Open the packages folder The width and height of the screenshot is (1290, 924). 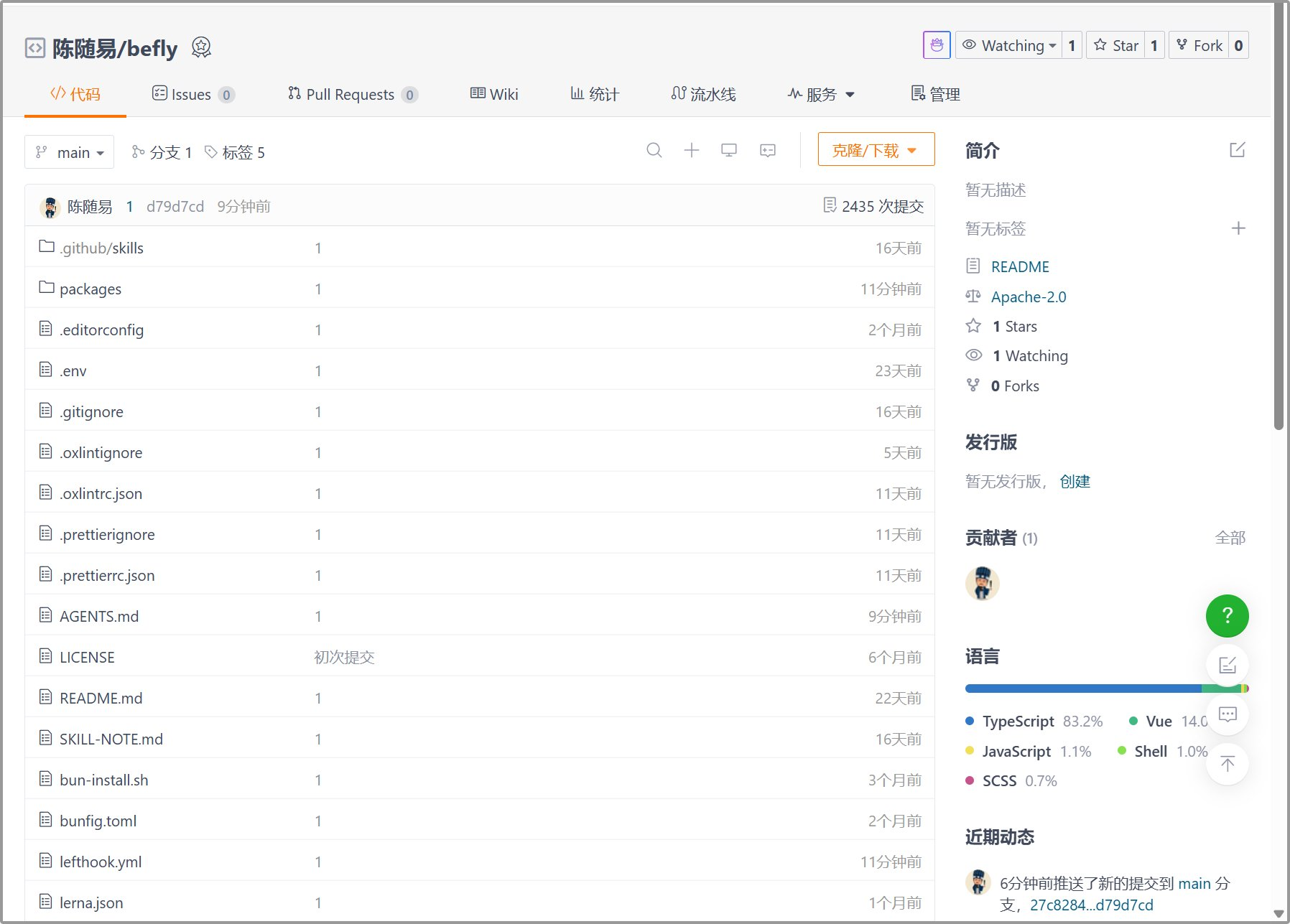point(91,289)
